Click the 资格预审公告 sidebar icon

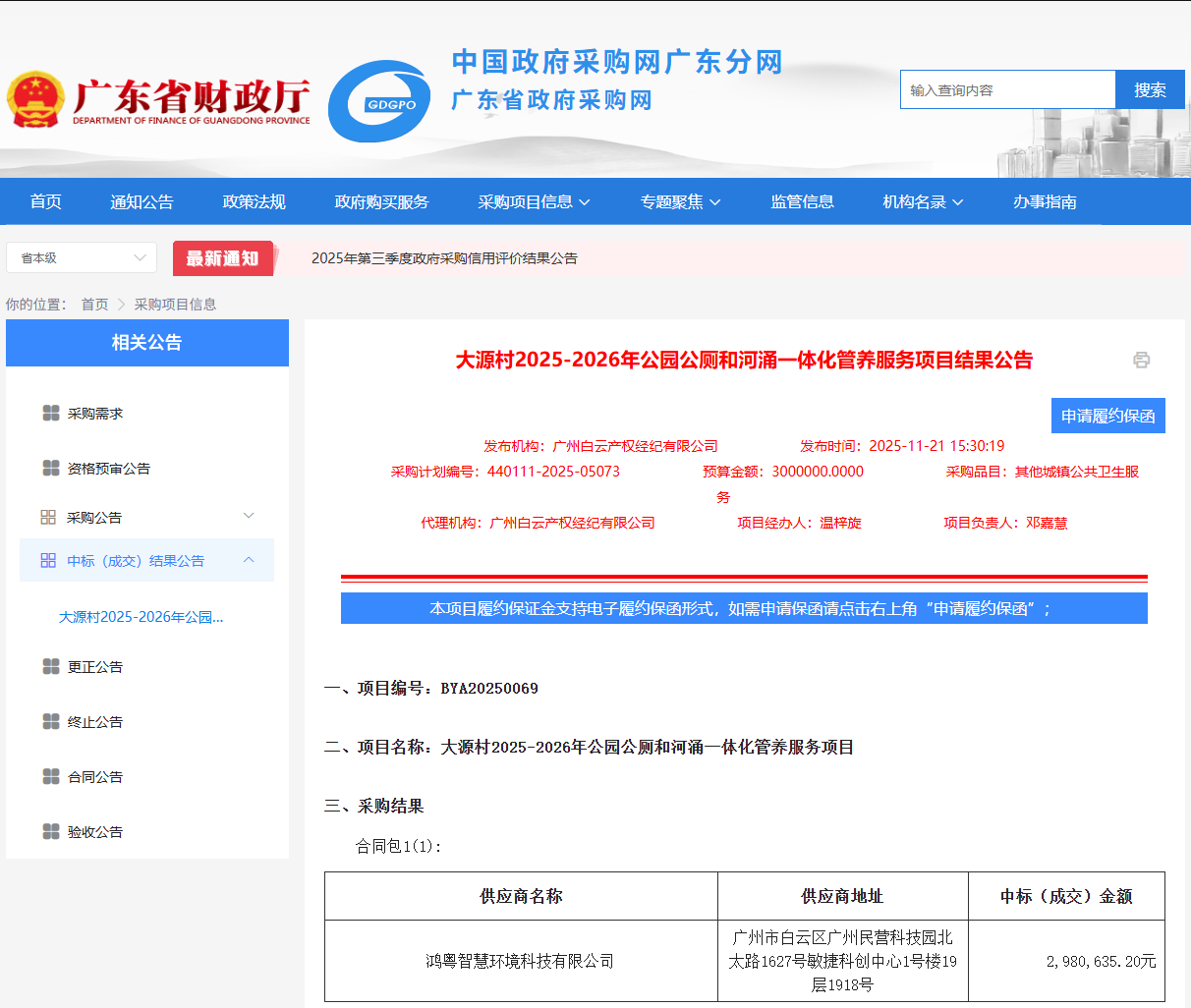(51, 468)
